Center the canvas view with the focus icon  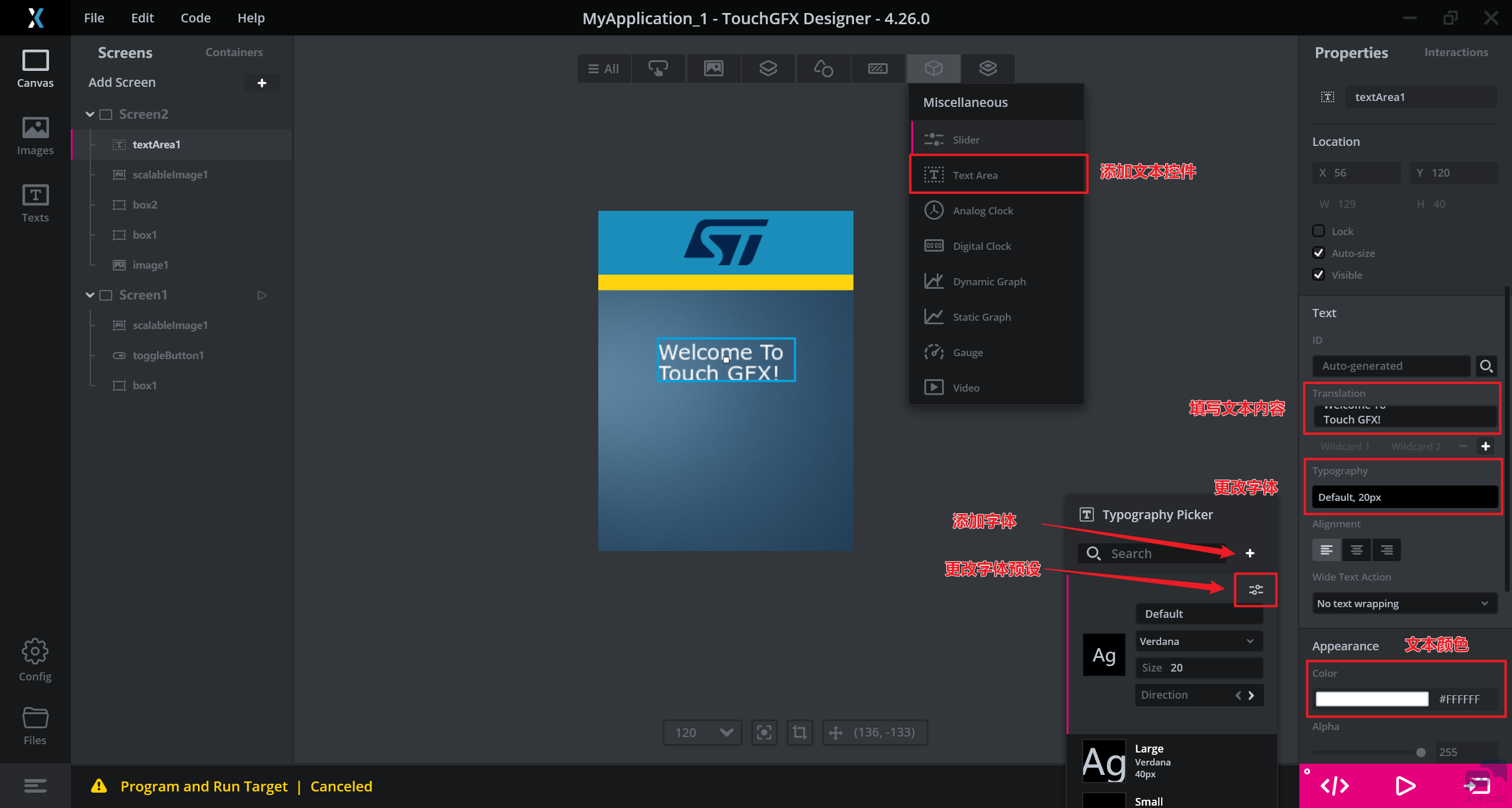click(764, 733)
